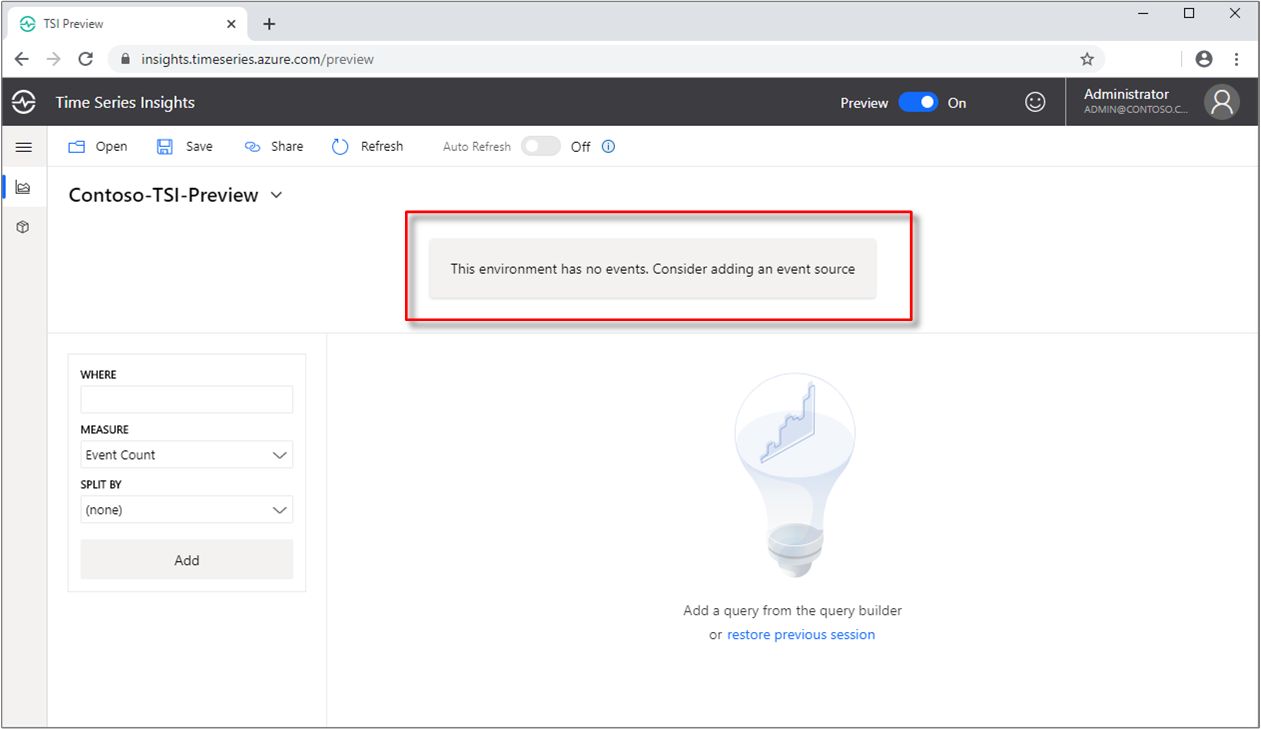Click the Time Series Insights logo icon

point(24,102)
